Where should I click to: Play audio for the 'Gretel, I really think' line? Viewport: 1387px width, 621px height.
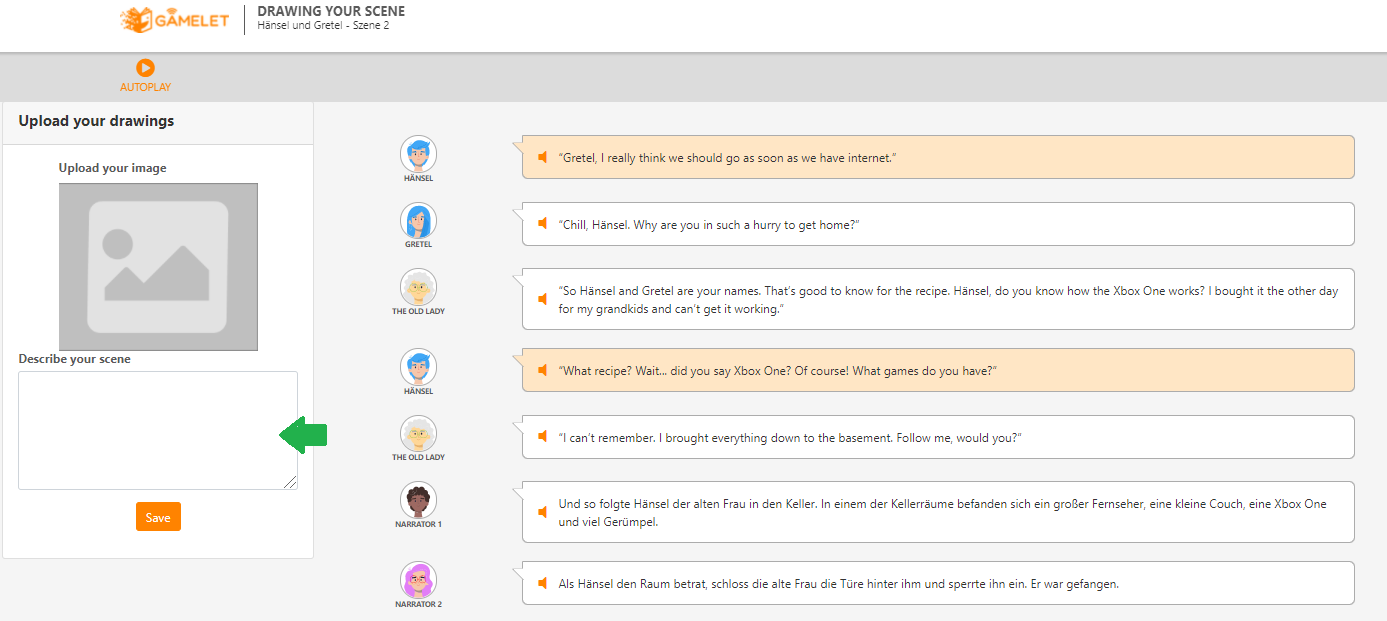coord(543,158)
